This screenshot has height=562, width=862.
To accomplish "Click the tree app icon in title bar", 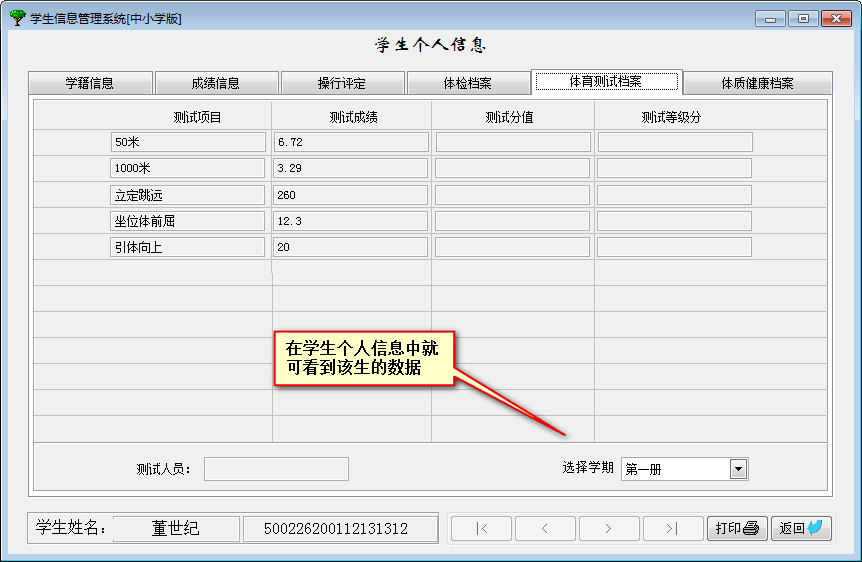I will [18, 18].
